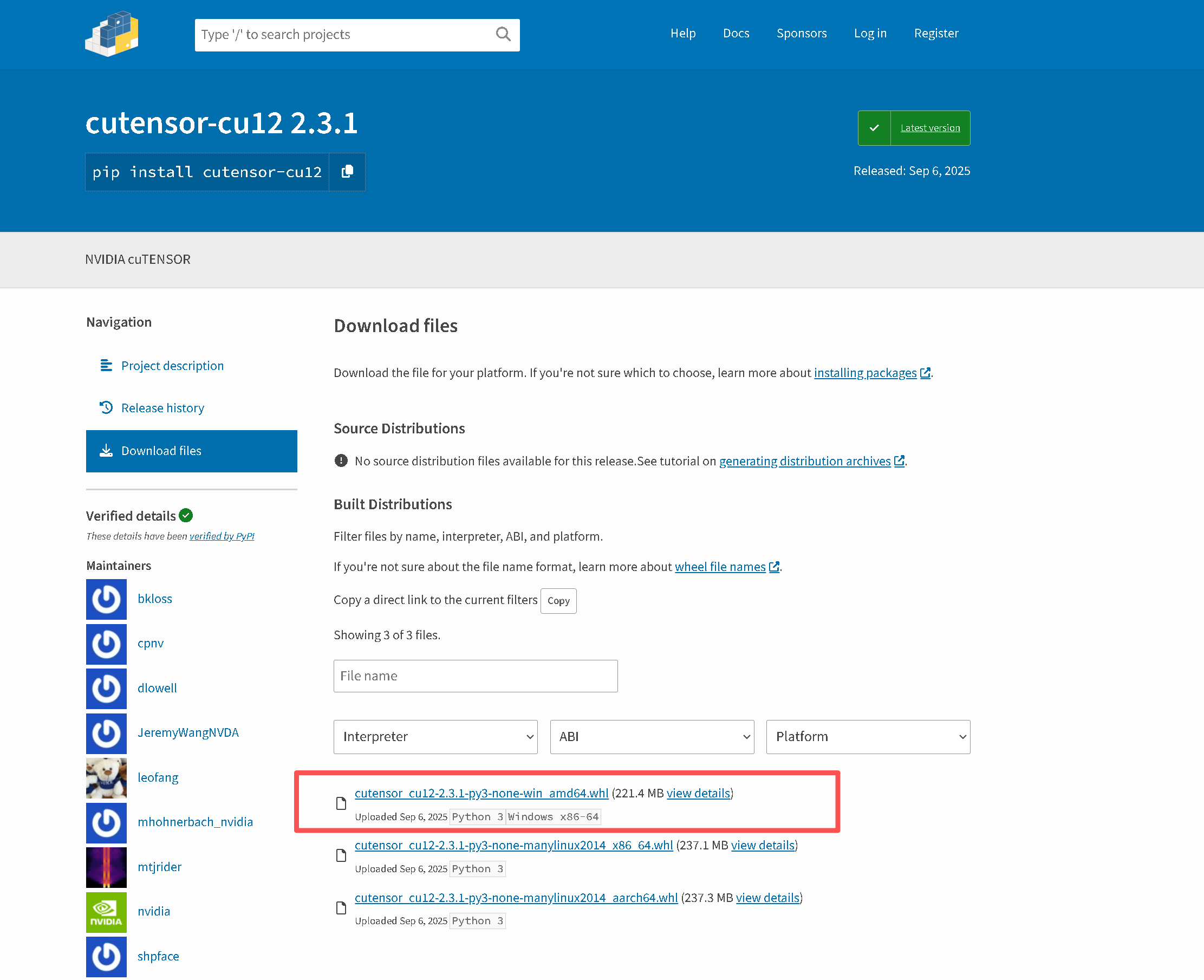The height and width of the screenshot is (980, 1204).
Task: Follow the wheel file names link
Action: point(719,566)
